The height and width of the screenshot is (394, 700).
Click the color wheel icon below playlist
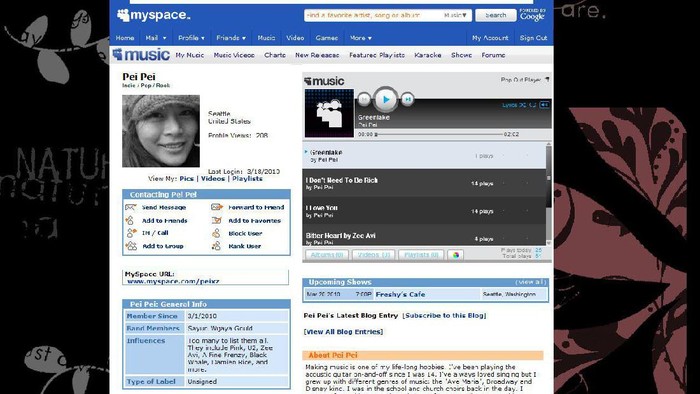pyautogui.click(x=455, y=255)
